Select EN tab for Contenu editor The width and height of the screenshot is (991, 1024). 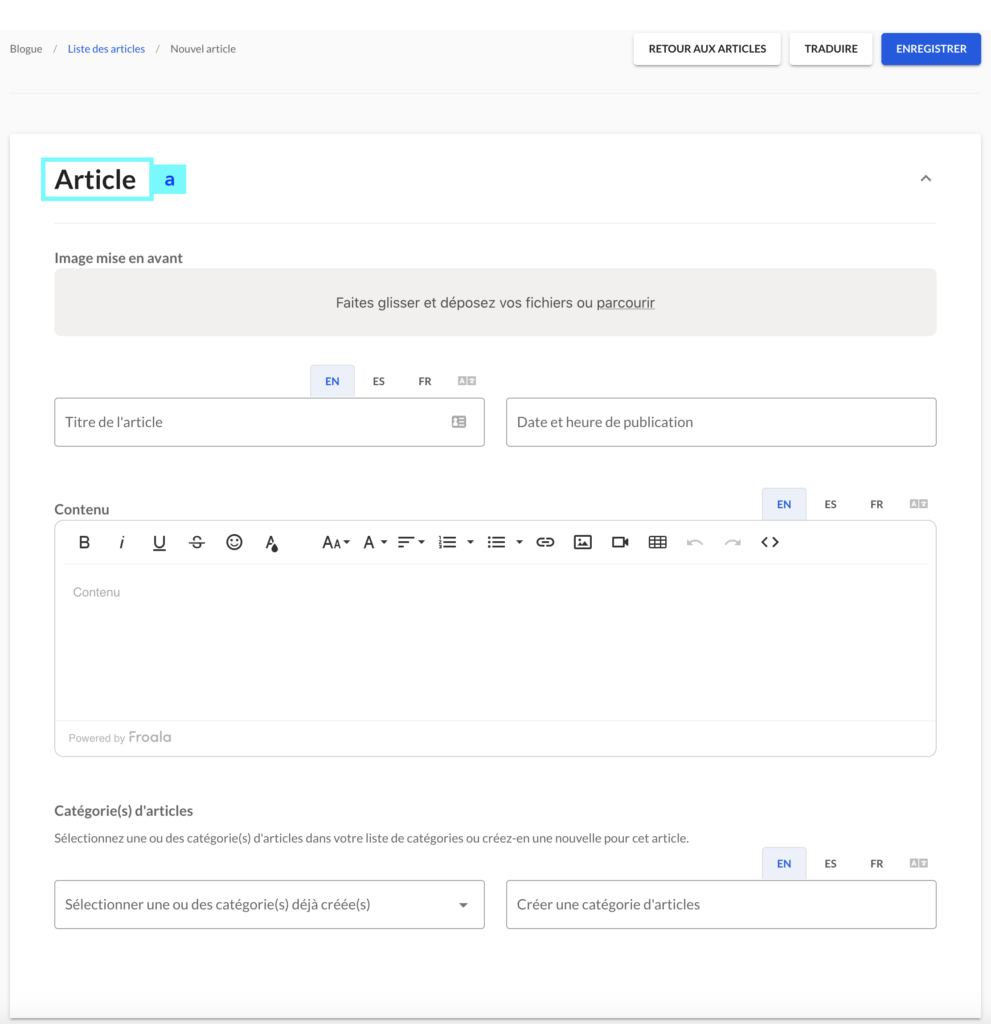click(784, 504)
